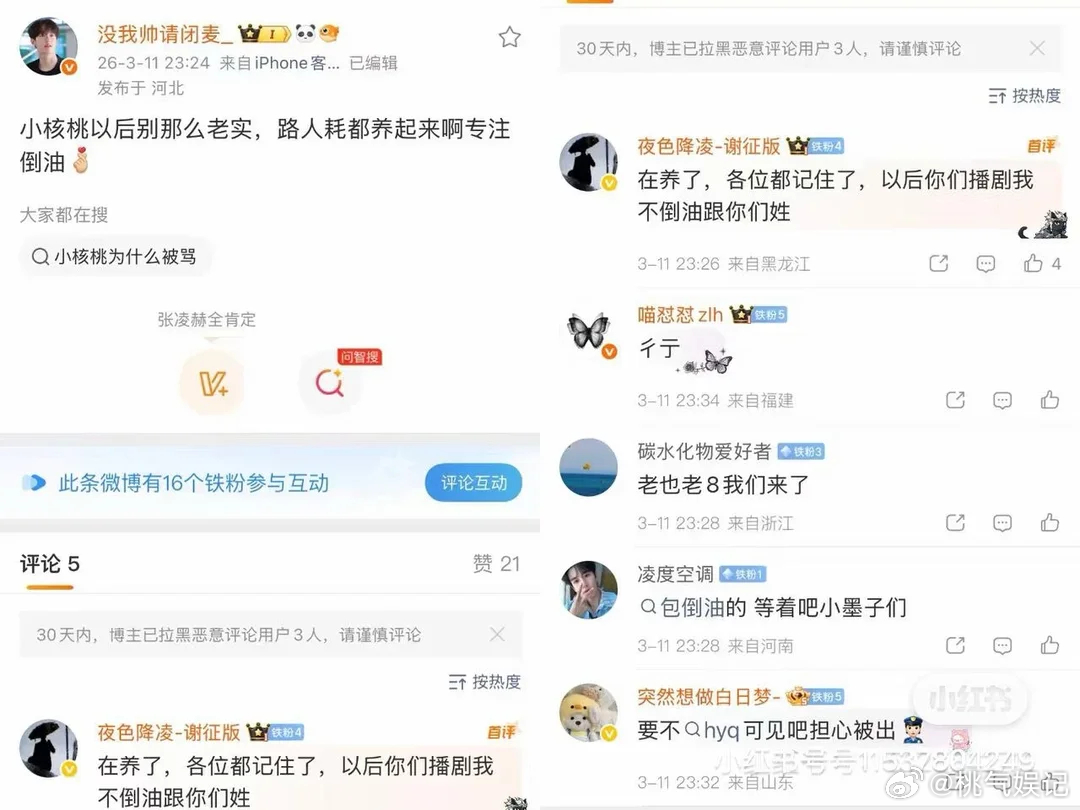Viewport: 1080px width, 810px height.
Task: Open 没我帅请闭麦_ profile avatar
Action: tap(48, 46)
